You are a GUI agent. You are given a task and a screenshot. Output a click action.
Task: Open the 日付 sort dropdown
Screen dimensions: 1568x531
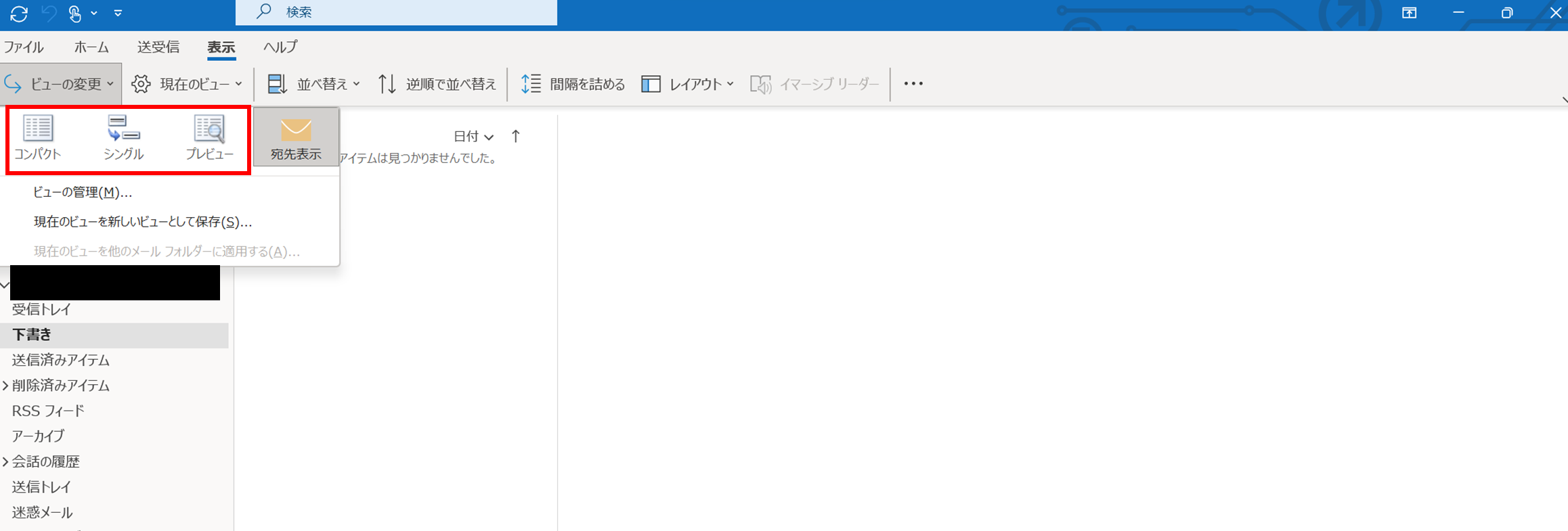[x=473, y=137]
